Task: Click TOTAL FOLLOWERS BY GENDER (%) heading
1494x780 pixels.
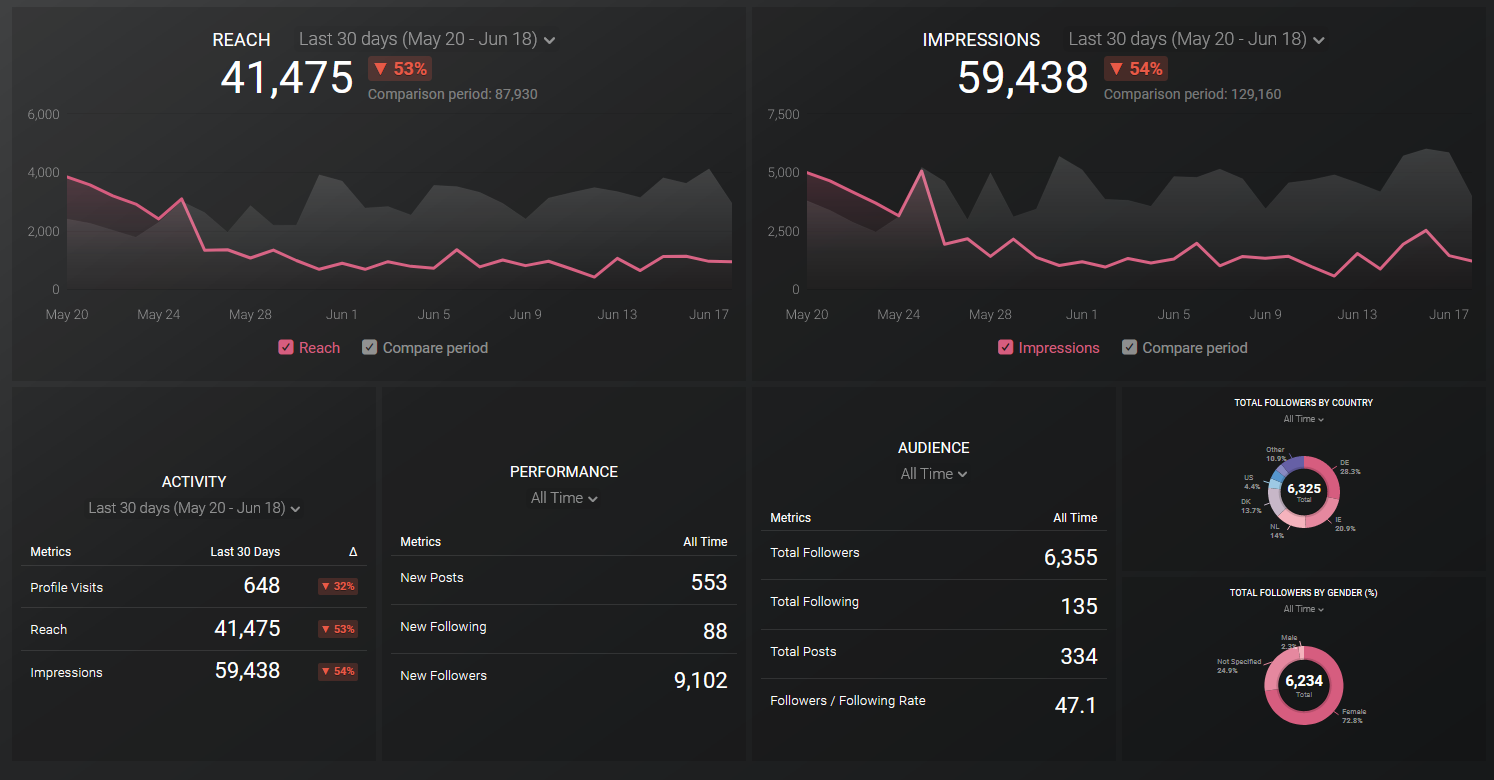Action: coord(1304,593)
